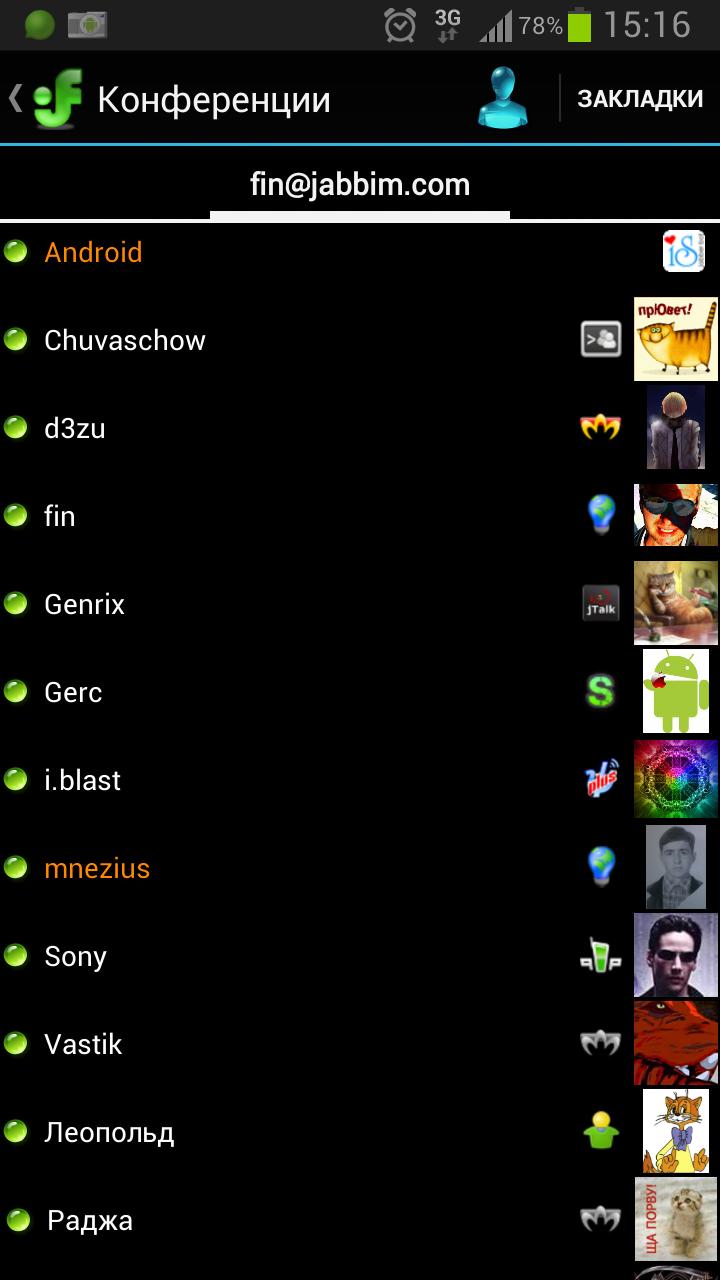Viewport: 720px width, 1280px height.
Task: Tap the green jF app logo
Action: click(x=58, y=99)
